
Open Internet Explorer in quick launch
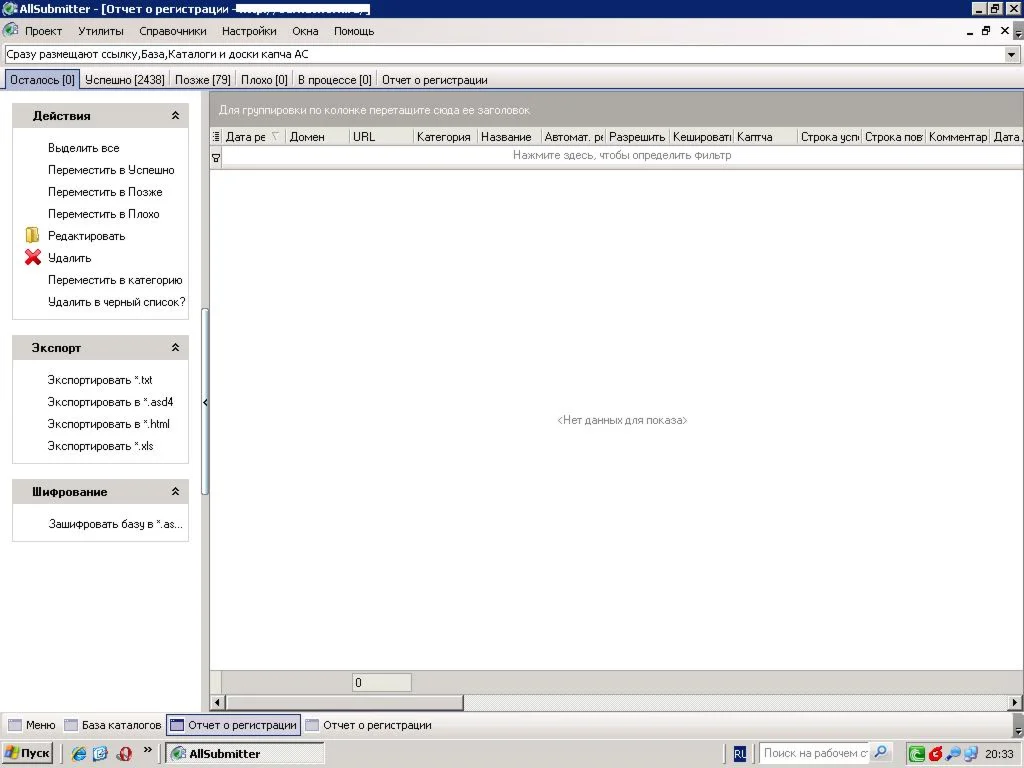79,753
